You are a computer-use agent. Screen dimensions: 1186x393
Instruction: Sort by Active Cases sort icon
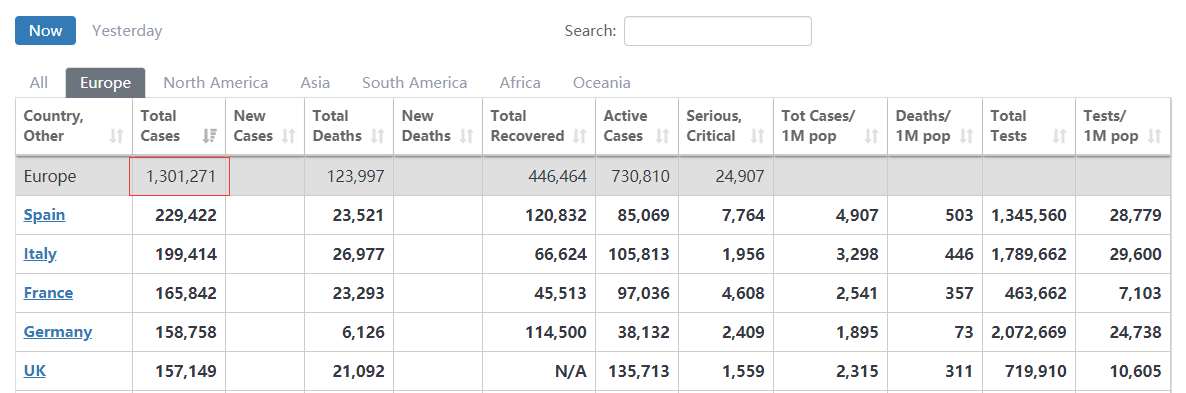click(663, 136)
